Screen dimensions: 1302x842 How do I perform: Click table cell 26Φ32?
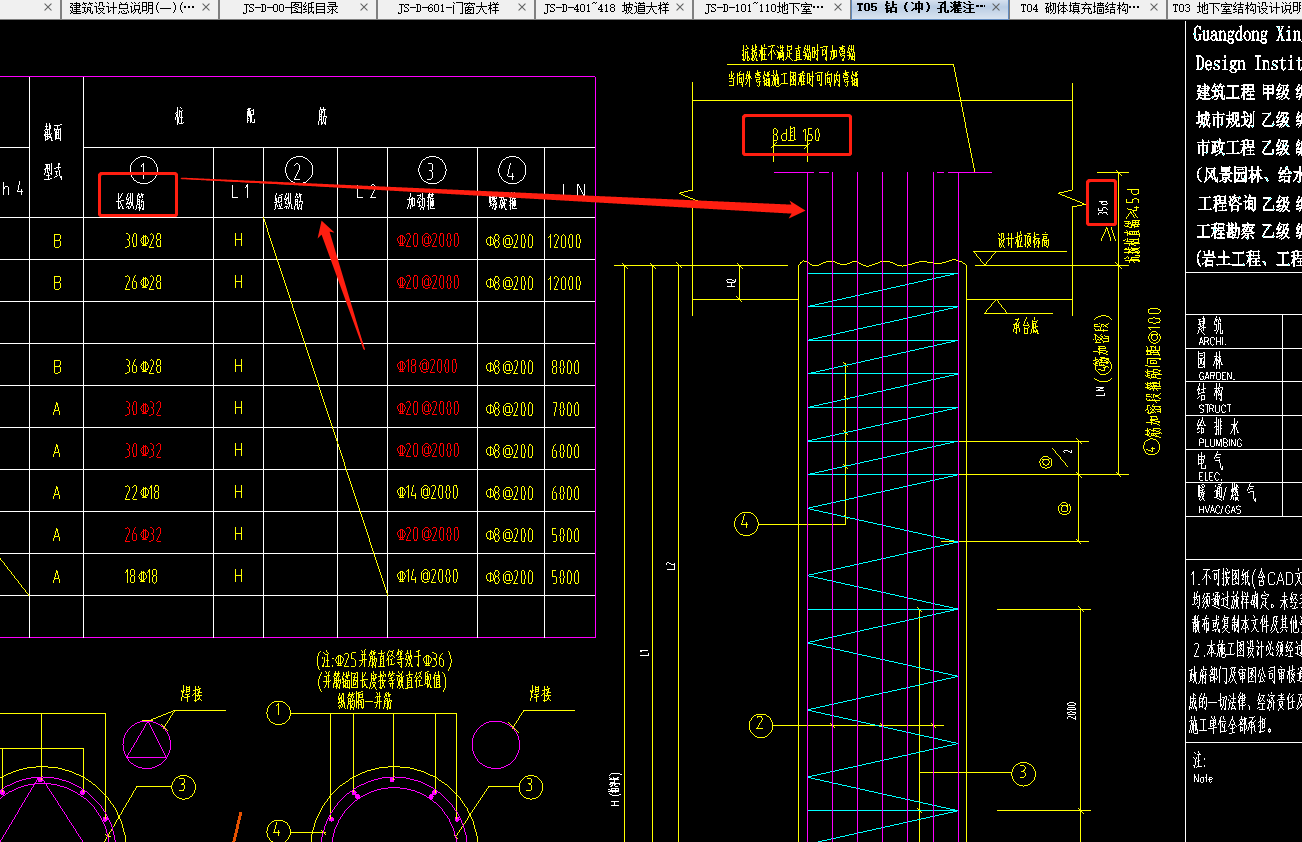143,535
